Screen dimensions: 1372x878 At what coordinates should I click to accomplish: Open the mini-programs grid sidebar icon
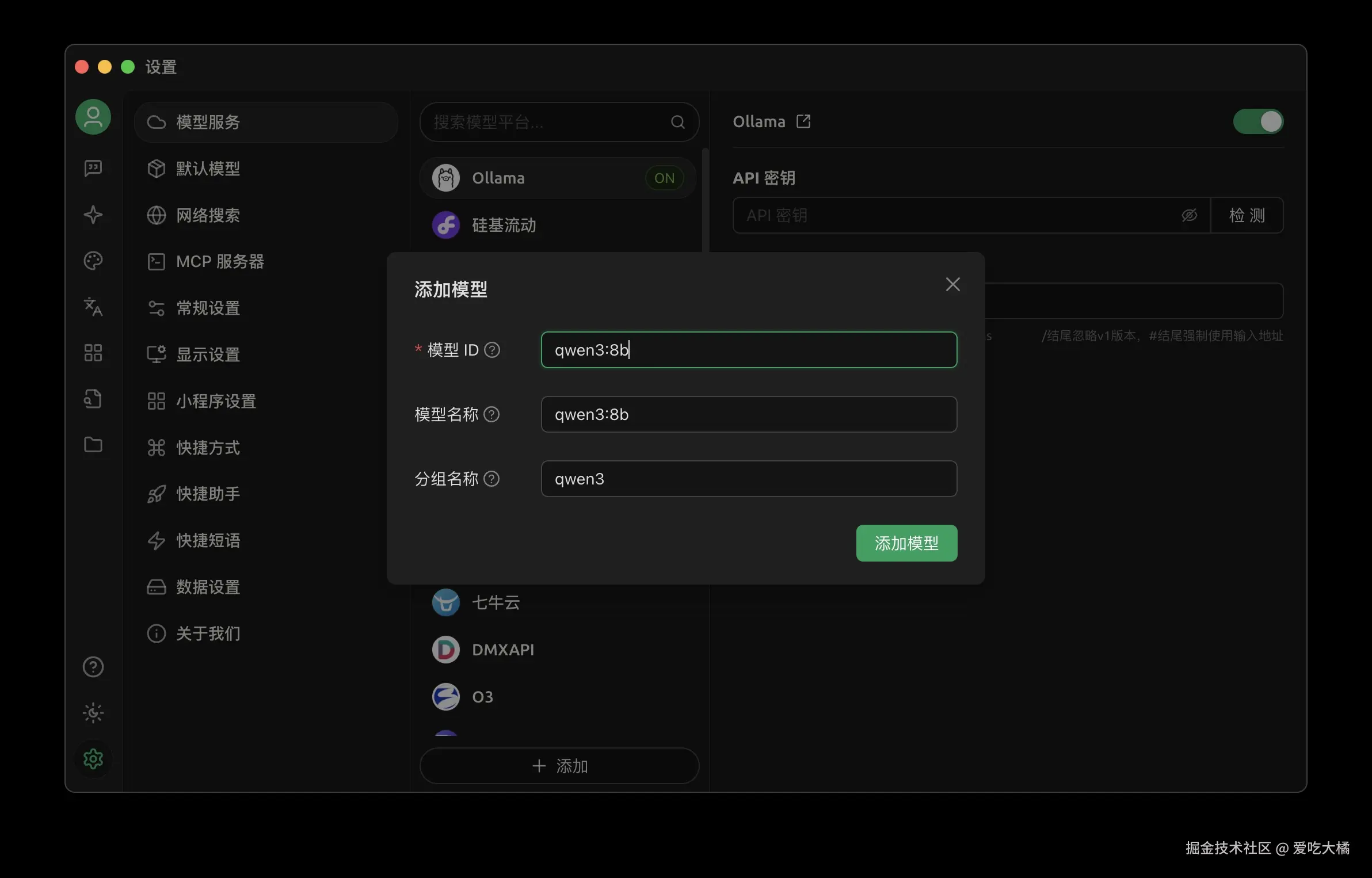tap(93, 353)
